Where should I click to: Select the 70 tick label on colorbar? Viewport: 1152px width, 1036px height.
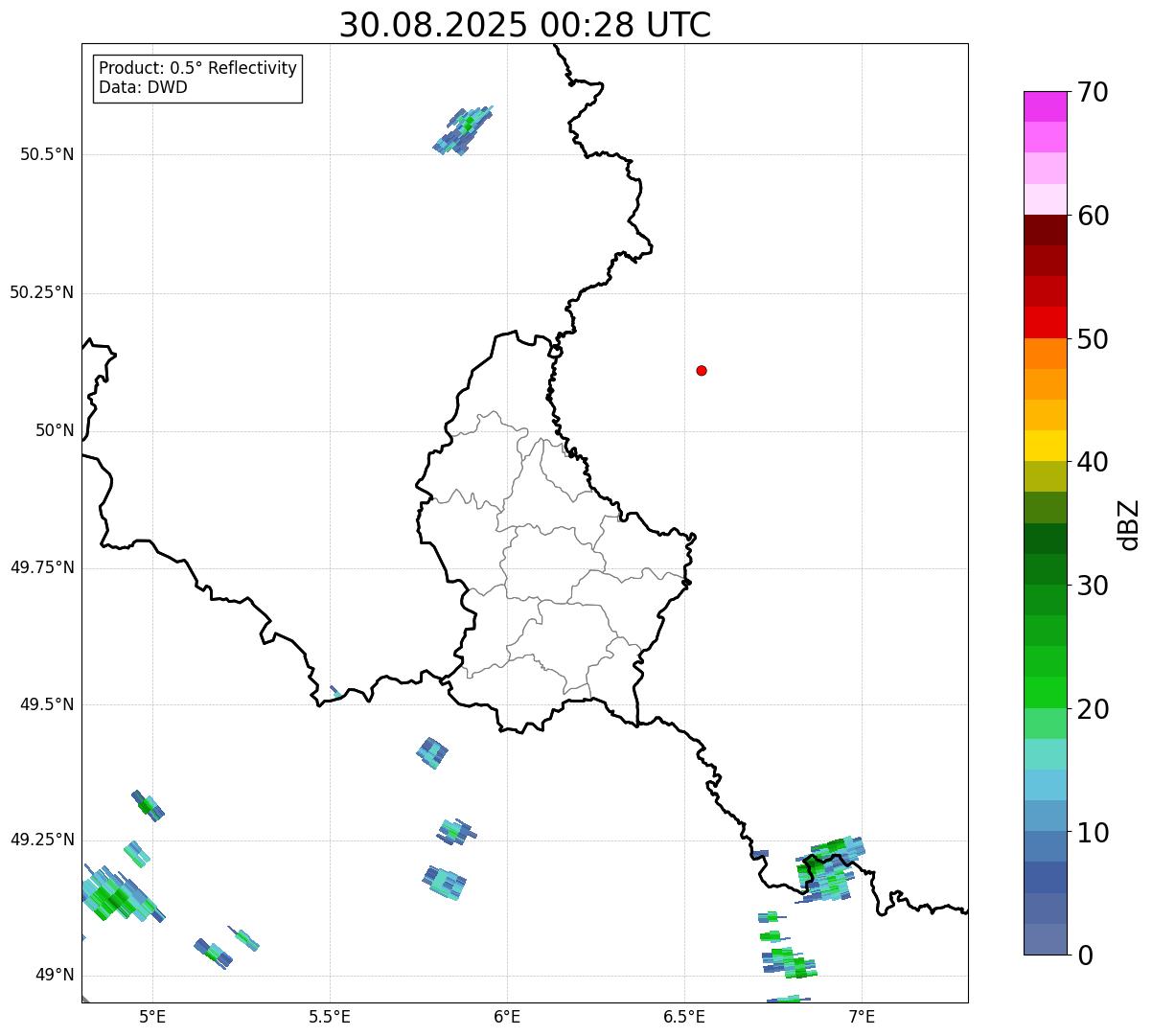click(x=1092, y=92)
